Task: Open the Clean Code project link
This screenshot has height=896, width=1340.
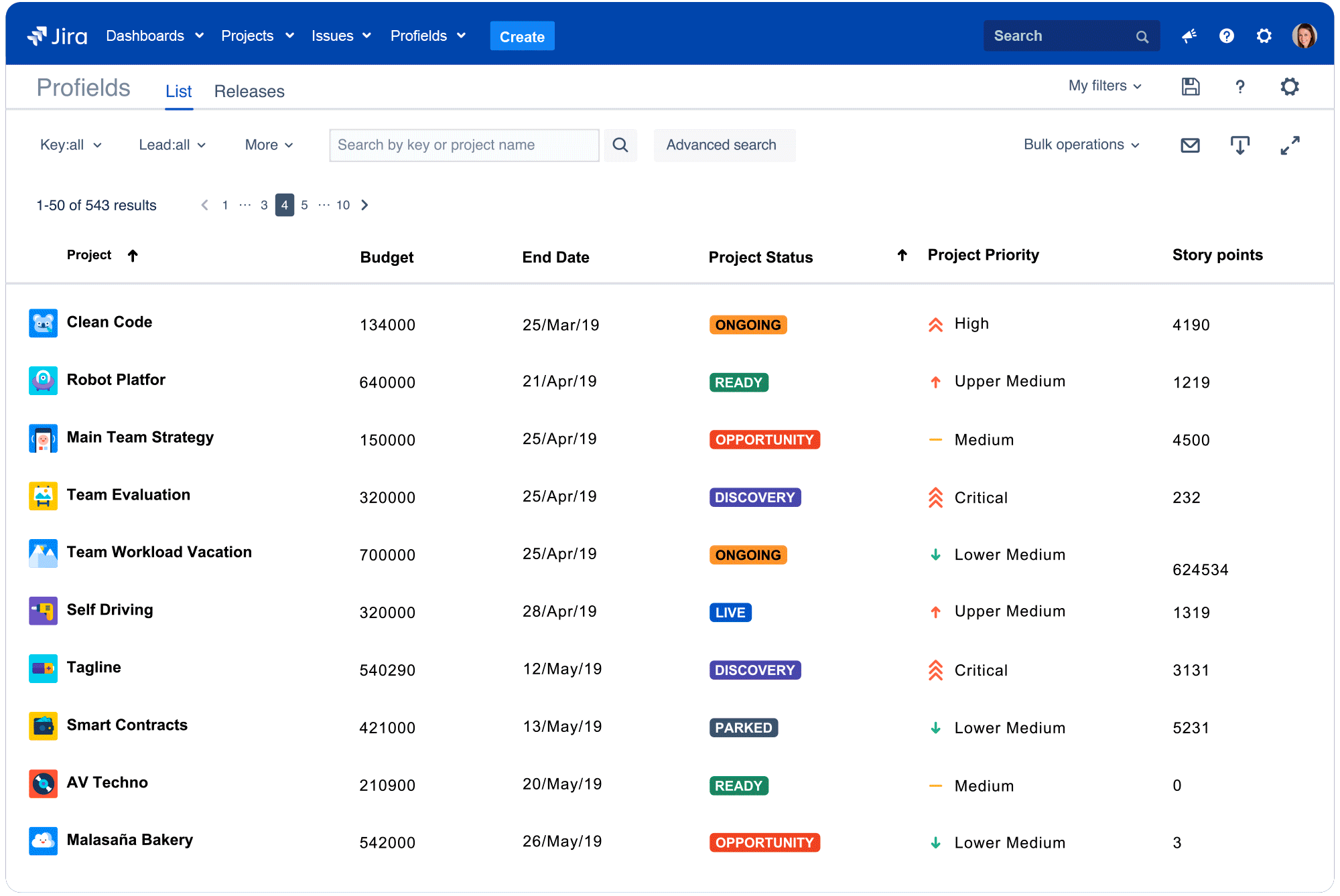Action: 109,322
